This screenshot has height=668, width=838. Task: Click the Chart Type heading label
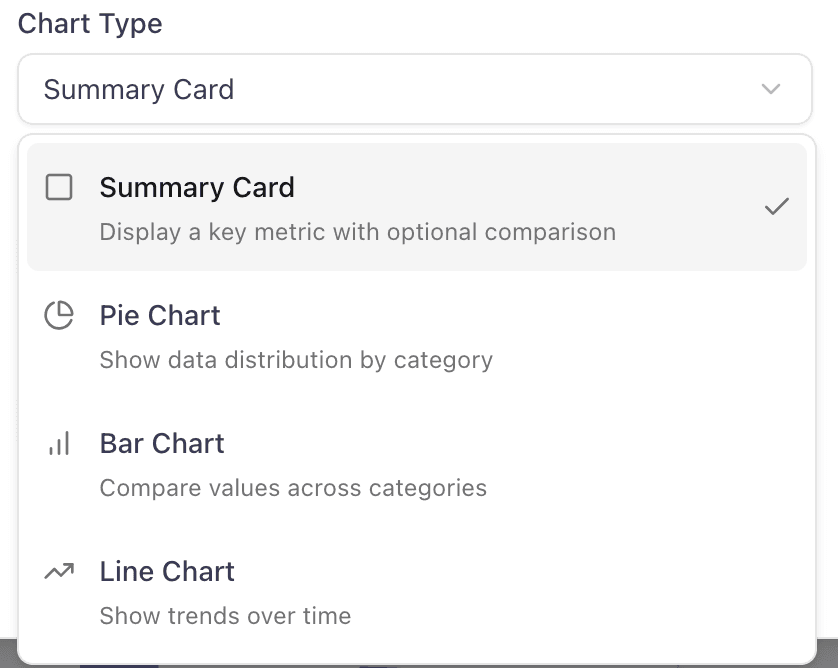pos(89,23)
